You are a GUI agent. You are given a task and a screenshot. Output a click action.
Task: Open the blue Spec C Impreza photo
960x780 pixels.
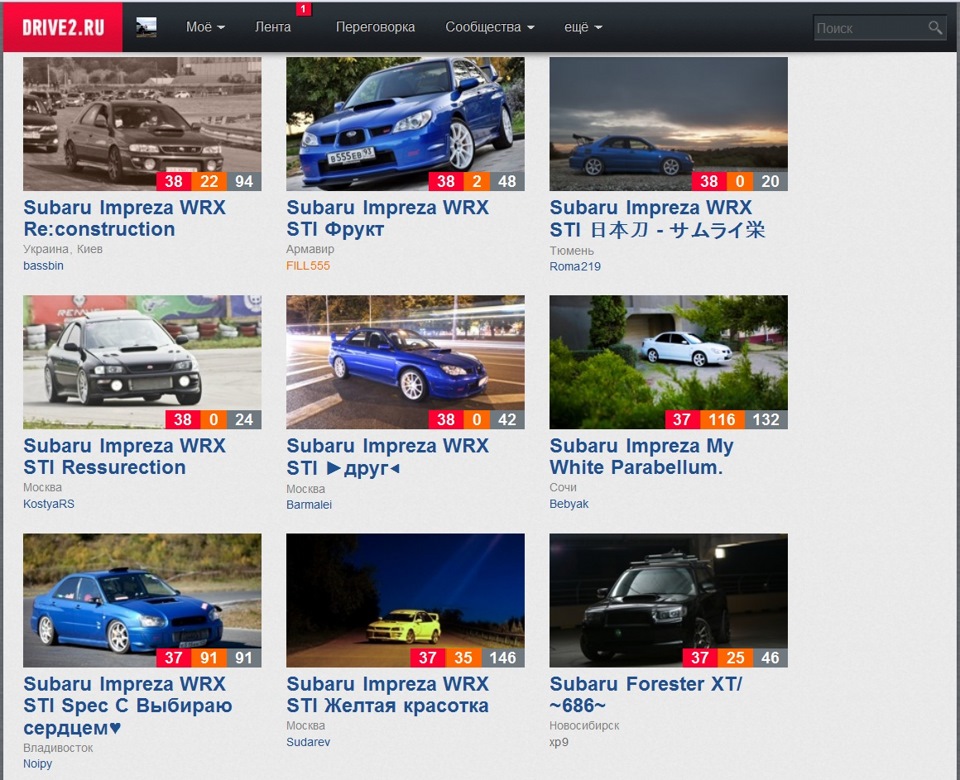click(142, 600)
